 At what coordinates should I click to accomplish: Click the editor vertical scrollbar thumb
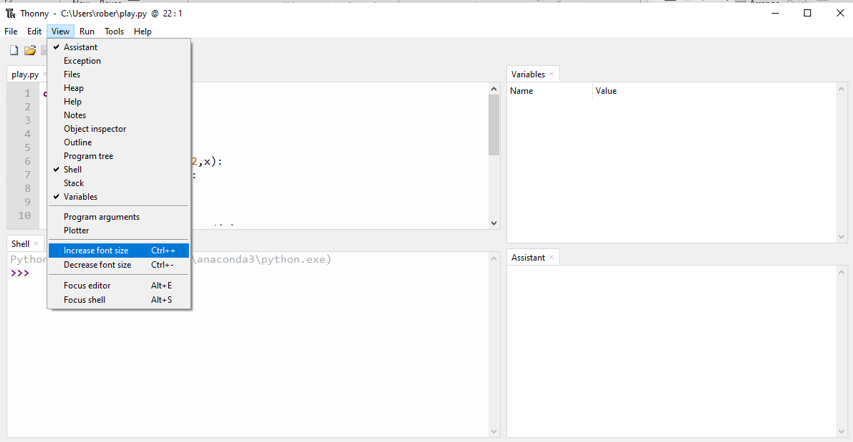tap(493, 125)
